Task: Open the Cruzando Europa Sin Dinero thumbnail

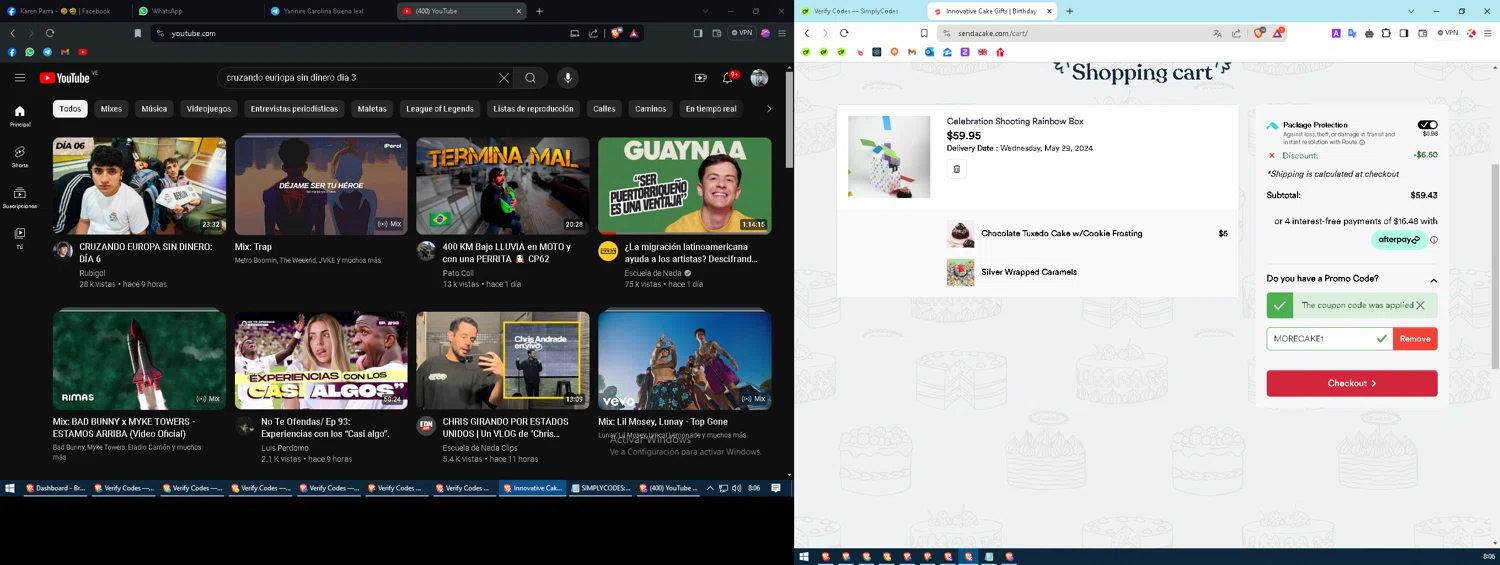Action: tap(139, 186)
